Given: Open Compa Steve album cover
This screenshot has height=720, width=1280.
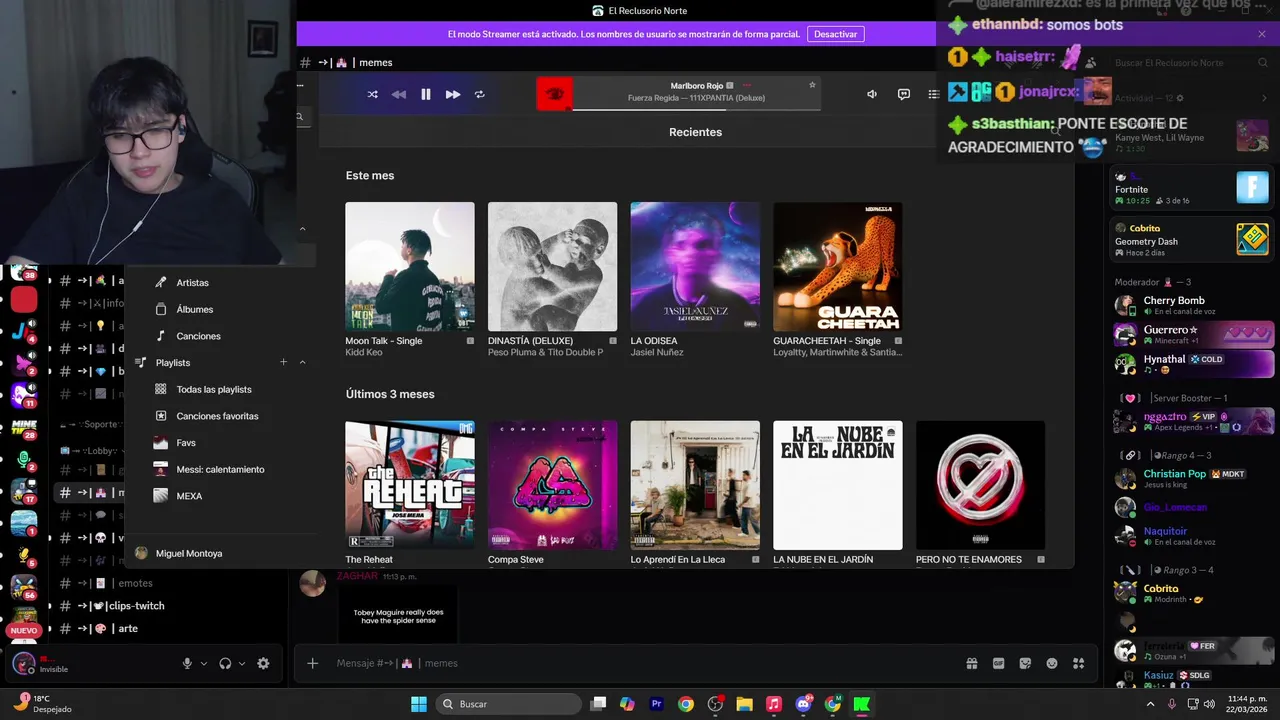Looking at the screenshot, I should point(553,485).
